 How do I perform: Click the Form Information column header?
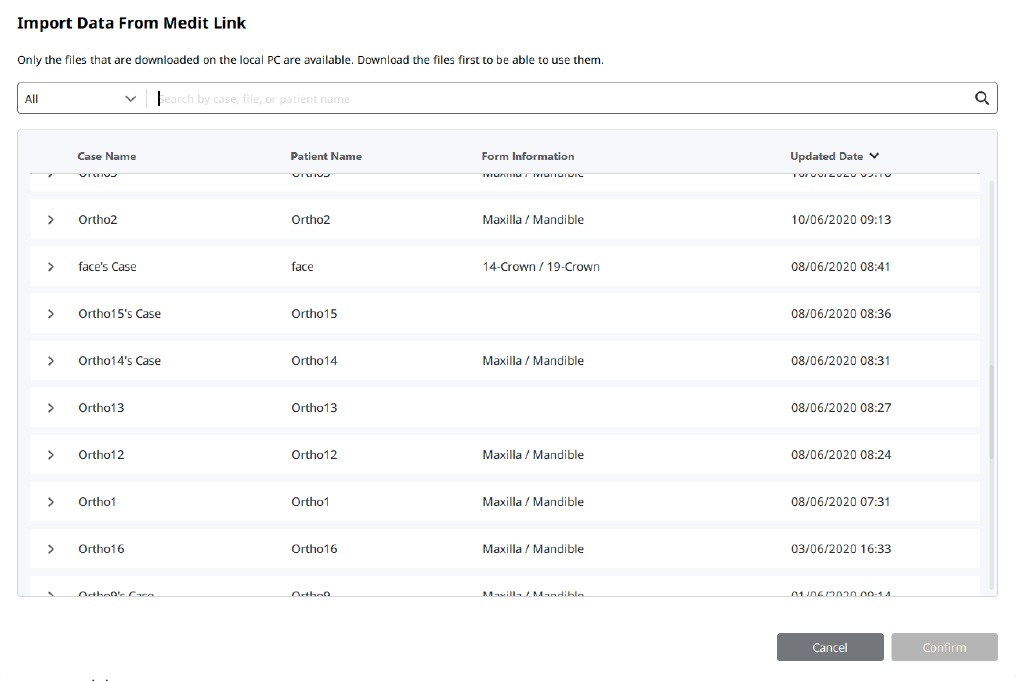pyautogui.click(x=527, y=156)
